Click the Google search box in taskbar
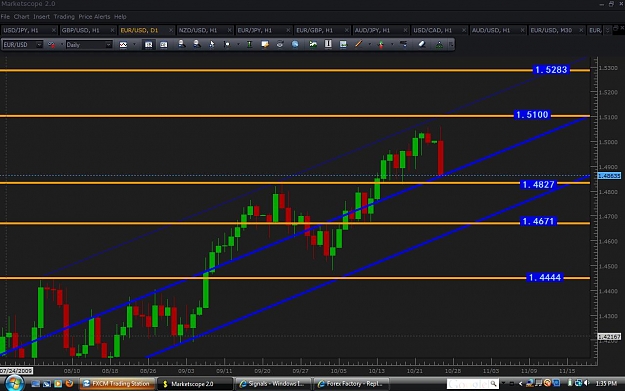Screen dimensions: 625x391 [472, 384]
